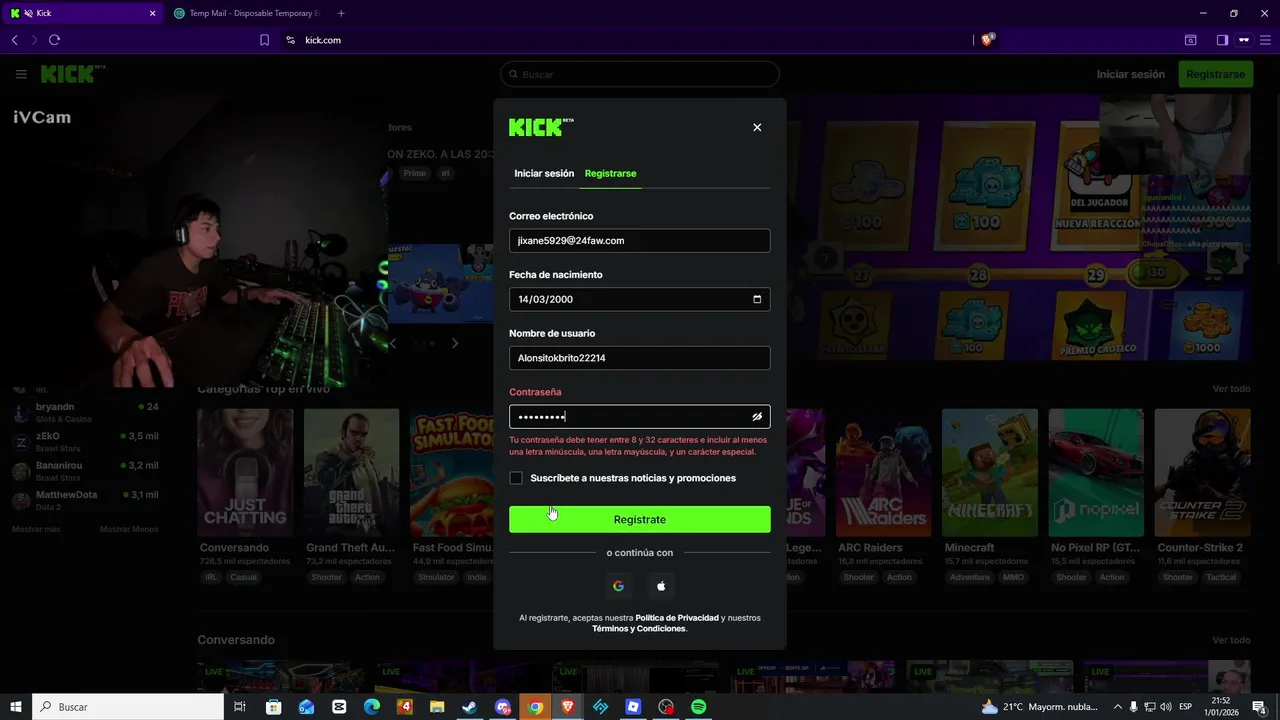Open zEkO channel in sidebar
This screenshot has height=720, width=1280.
pyautogui.click(x=85, y=442)
